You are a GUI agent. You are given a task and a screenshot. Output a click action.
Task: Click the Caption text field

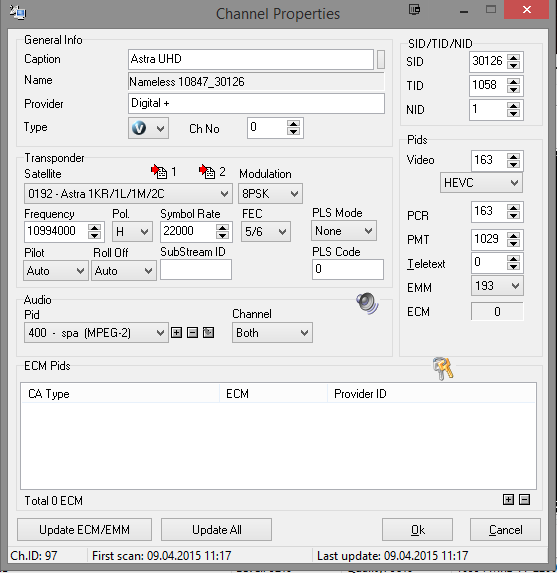251,59
